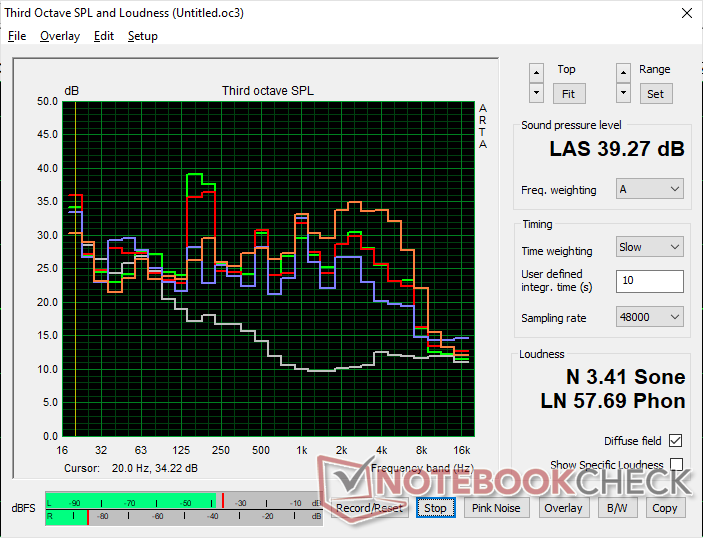This screenshot has height=538, width=703.
Task: Click the Top up arrow
Action: click(537, 72)
